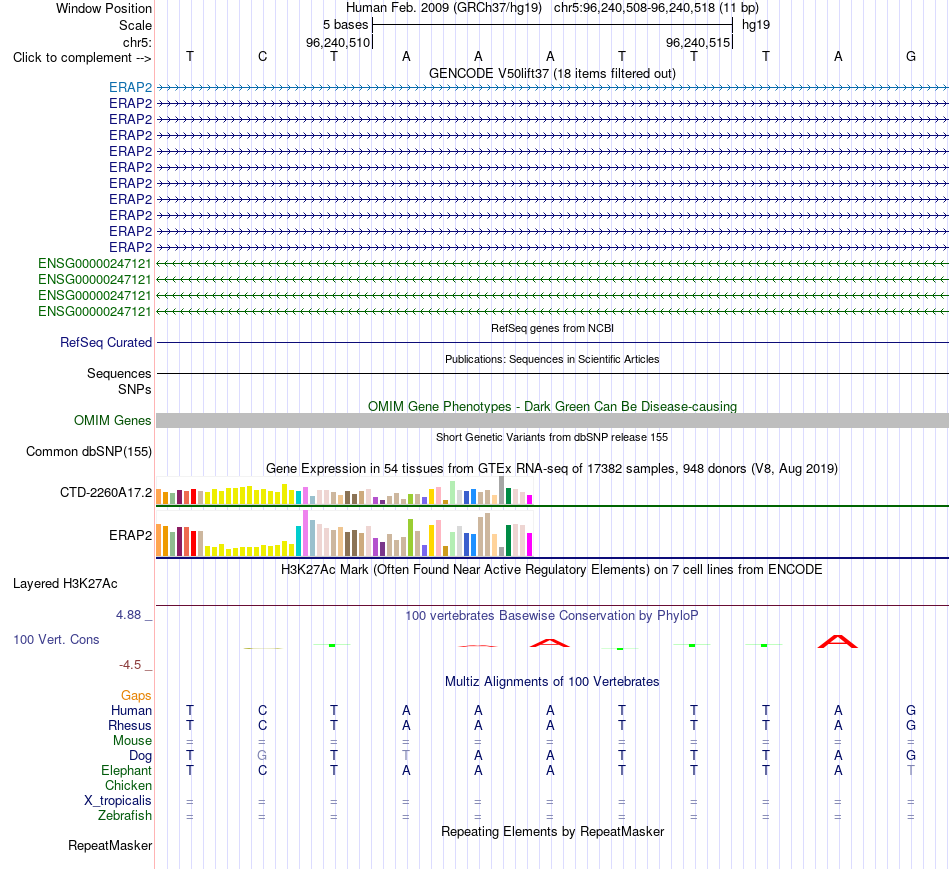Click the gray OMIM Genes item bar
The image size is (950, 869).
click(552, 421)
